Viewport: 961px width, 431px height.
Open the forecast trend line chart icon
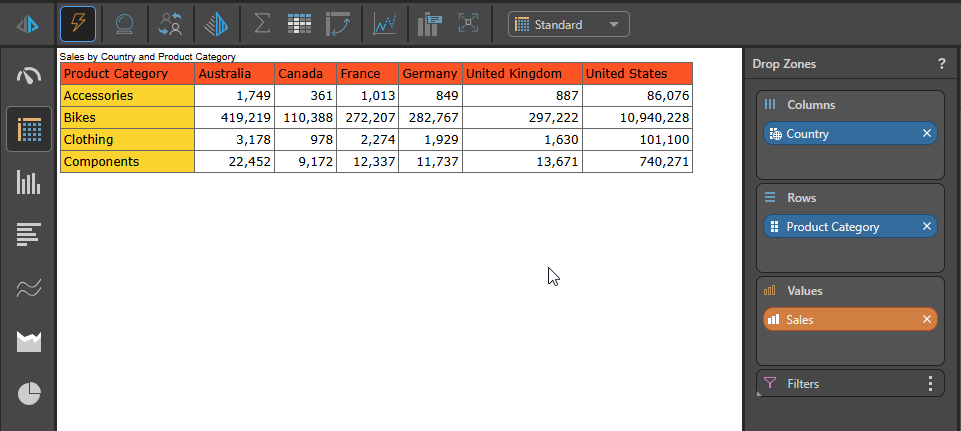[385, 25]
